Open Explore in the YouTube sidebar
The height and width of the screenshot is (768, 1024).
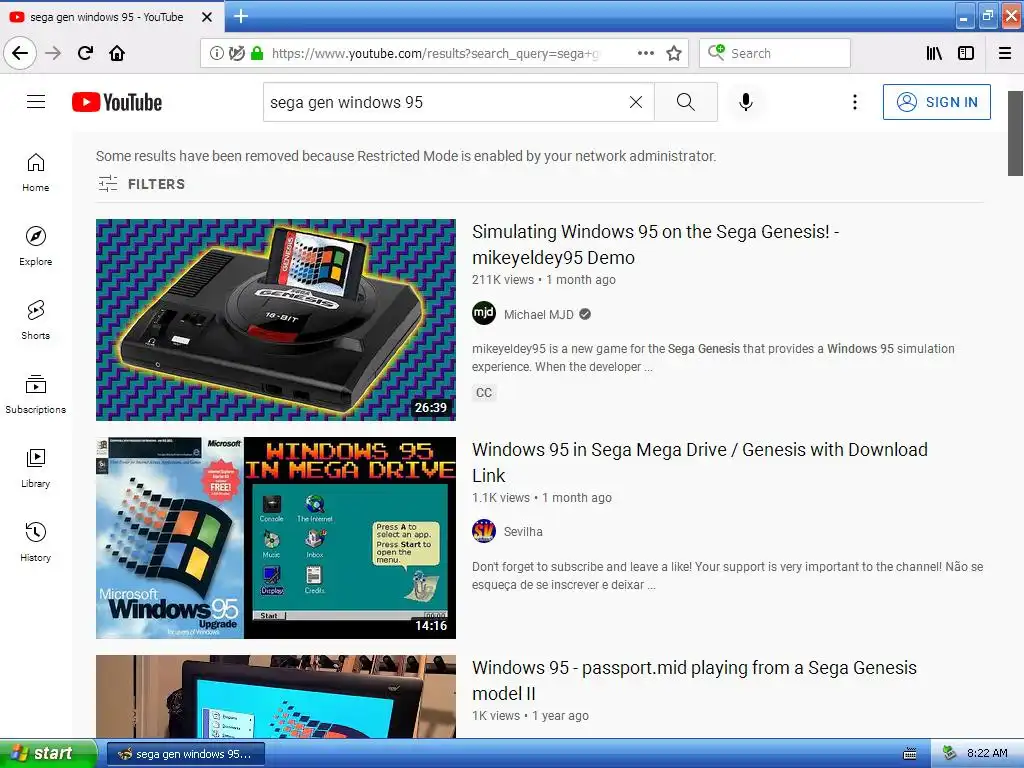pyautogui.click(x=36, y=246)
